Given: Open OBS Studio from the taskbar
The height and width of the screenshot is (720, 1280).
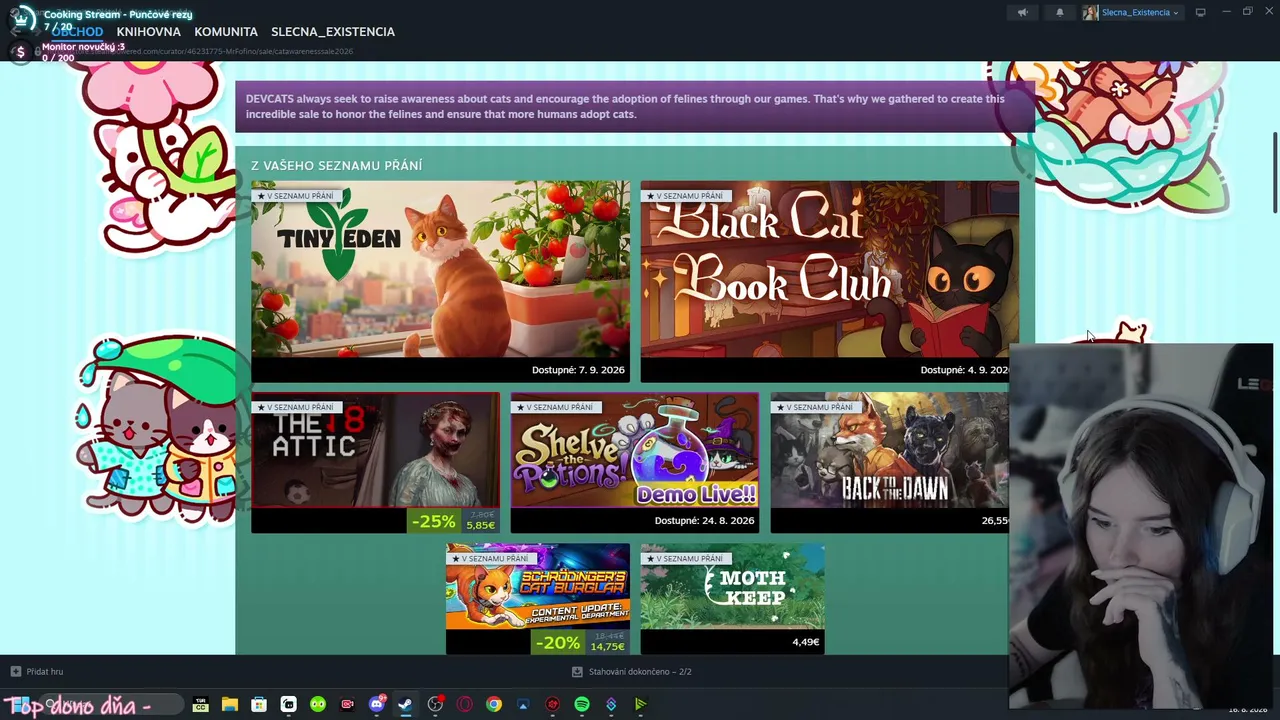Looking at the screenshot, I should click(x=435, y=704).
